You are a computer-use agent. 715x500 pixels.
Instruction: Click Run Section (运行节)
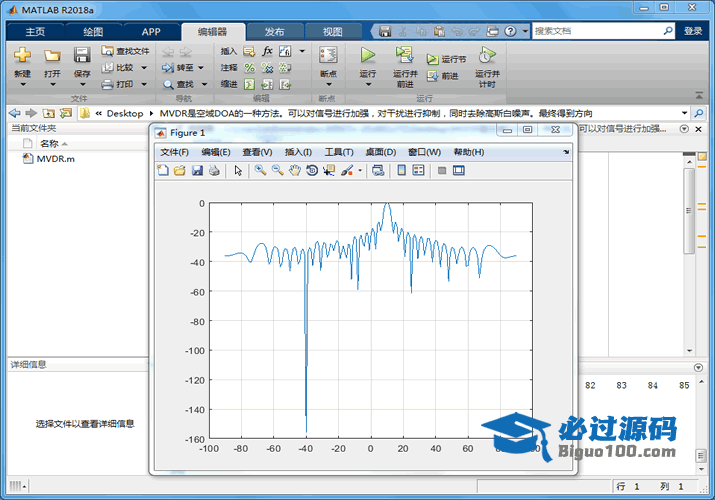pos(446,59)
